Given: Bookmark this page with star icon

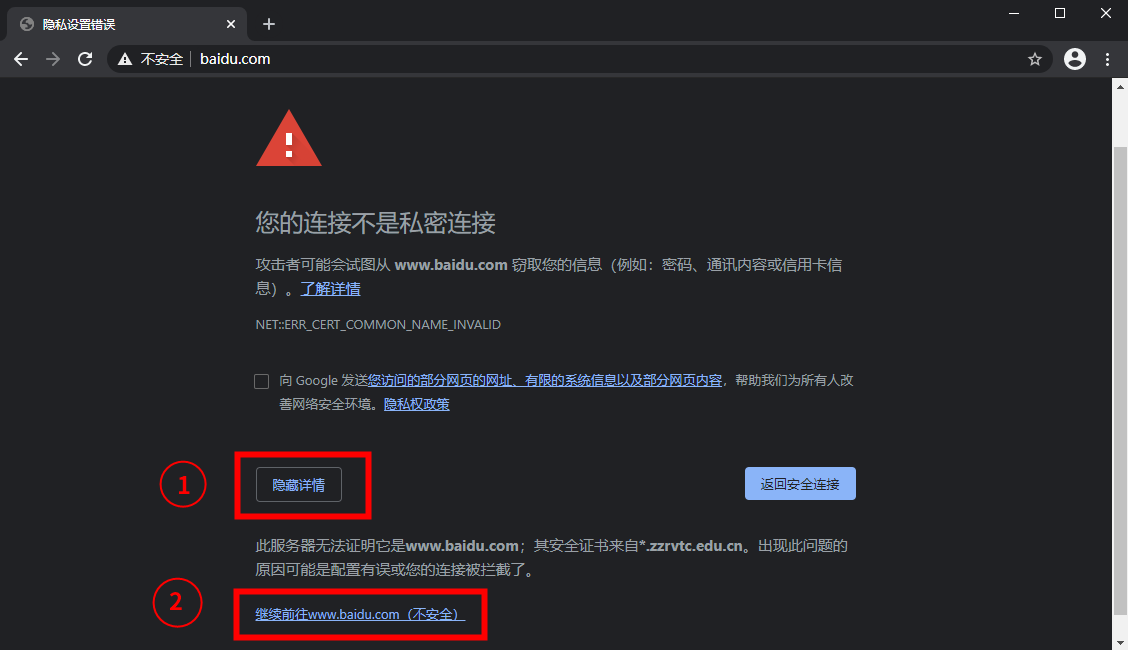Looking at the screenshot, I should [1034, 59].
